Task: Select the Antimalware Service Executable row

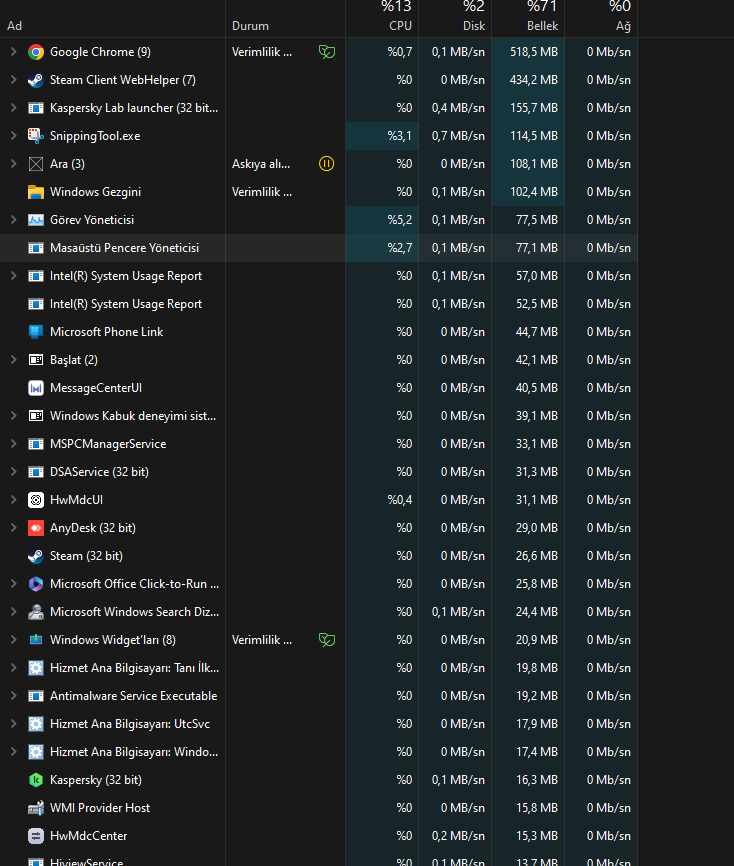Action: 133,696
